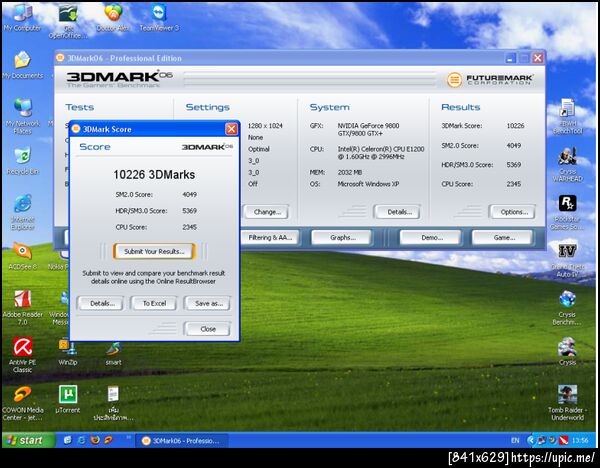600x468 pixels.
Task: Open My Computer desktop icon
Action: pyautogui.click(x=22, y=17)
